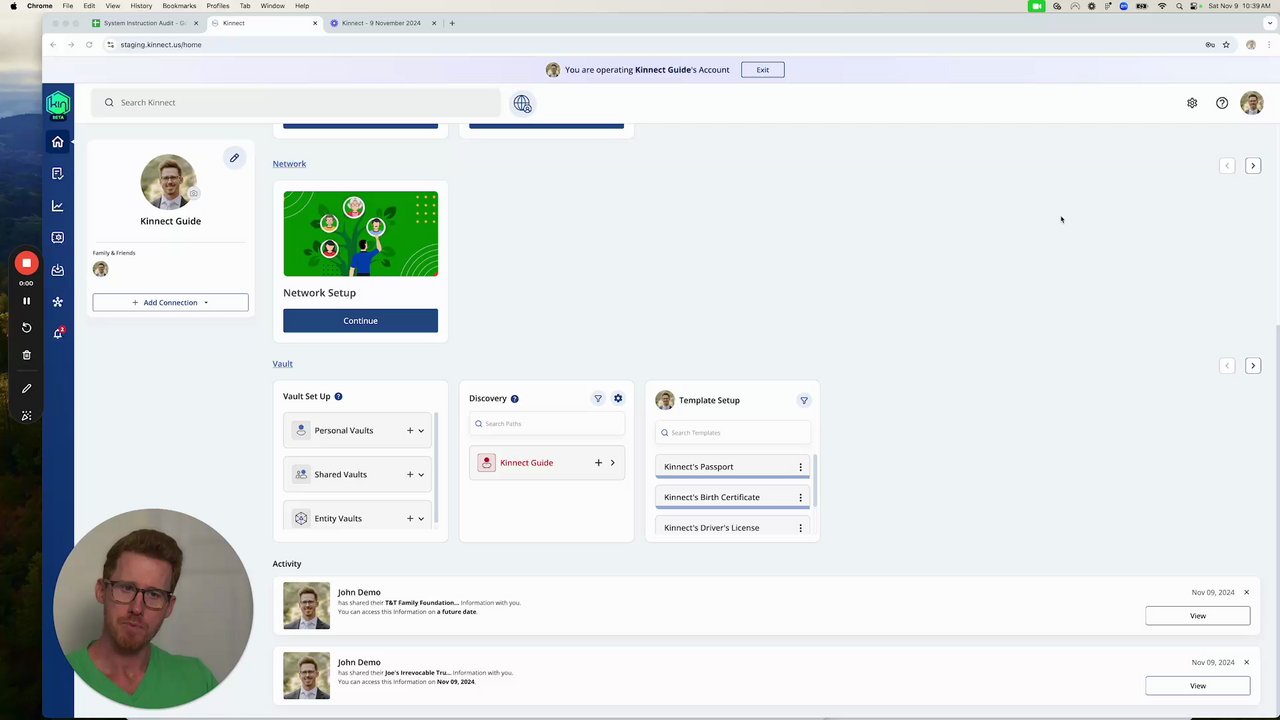Go to next Network section card

point(1253,166)
